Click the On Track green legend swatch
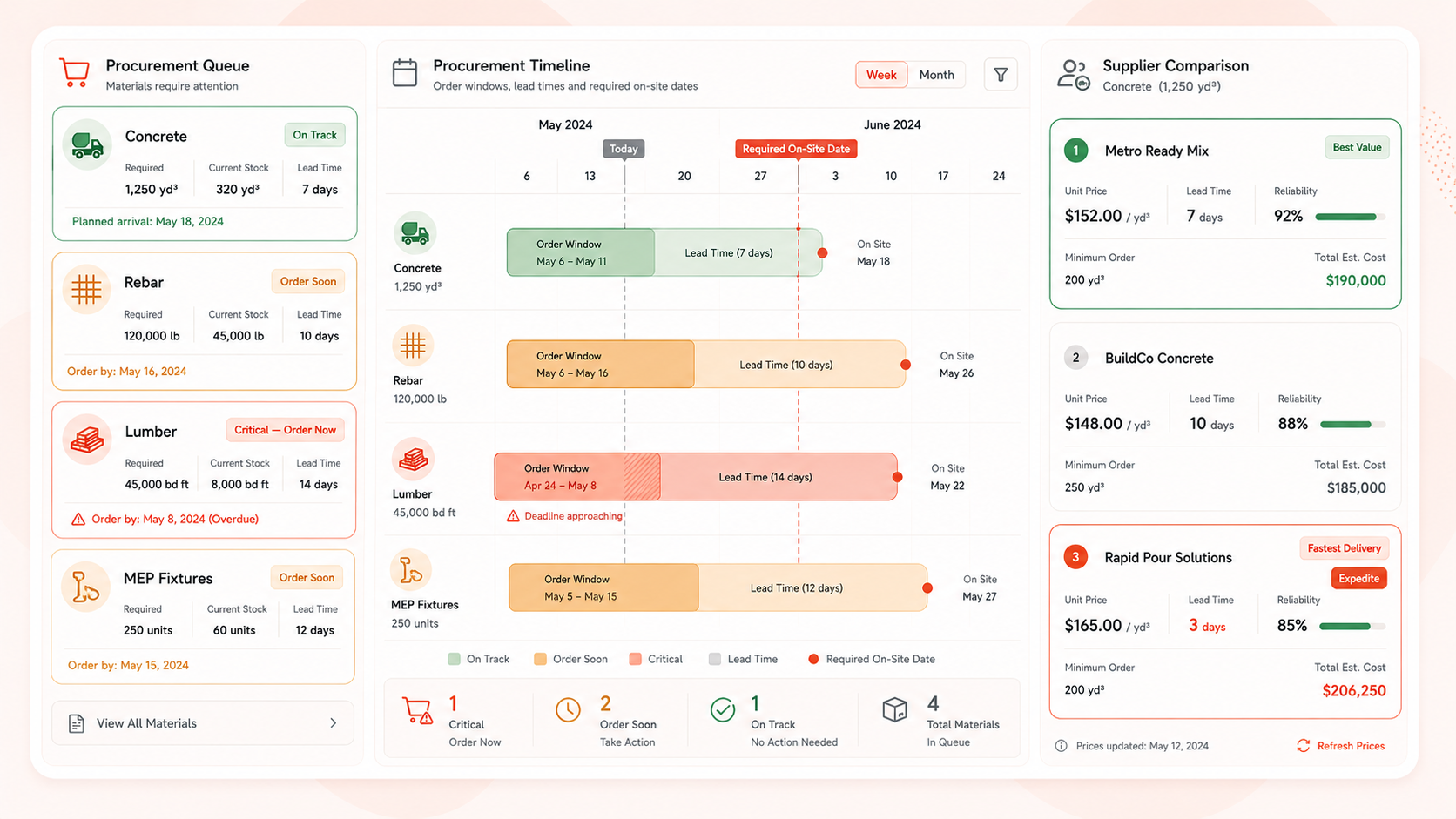The image size is (1456, 819). [x=454, y=659]
